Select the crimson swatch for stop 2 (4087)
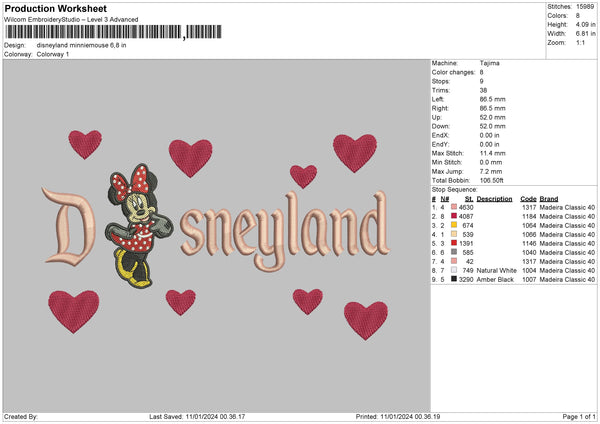This screenshot has height=424, width=600. [454, 216]
